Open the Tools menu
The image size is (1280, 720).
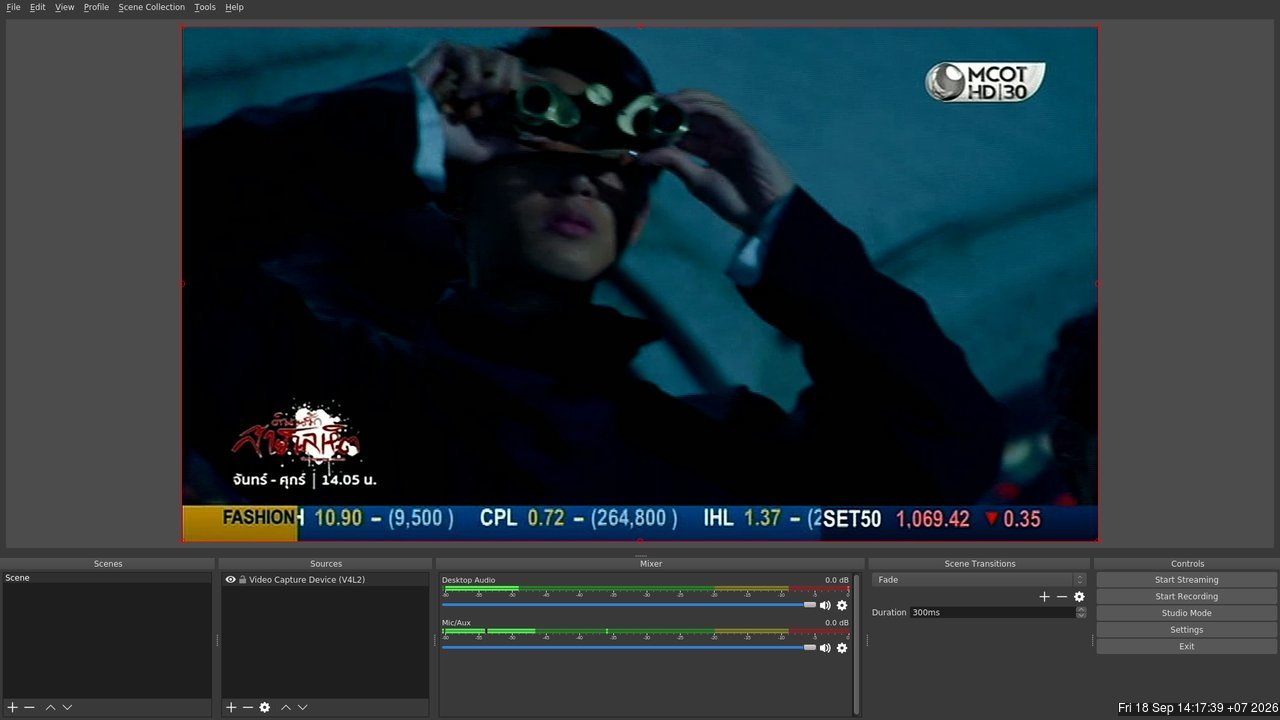[x=204, y=7]
